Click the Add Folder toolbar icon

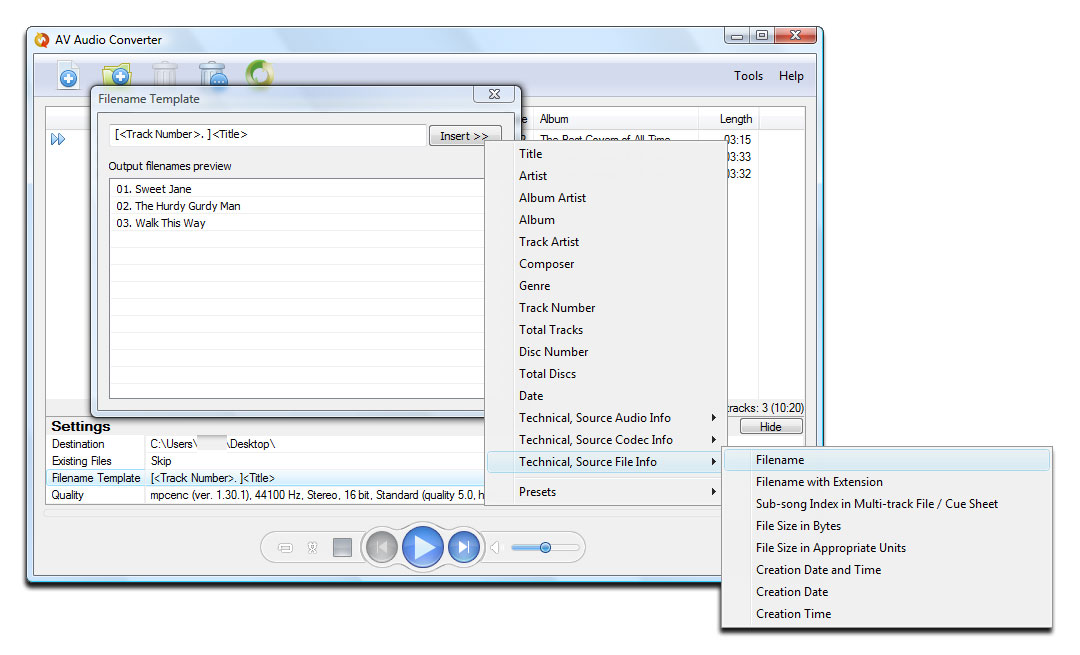pos(116,74)
